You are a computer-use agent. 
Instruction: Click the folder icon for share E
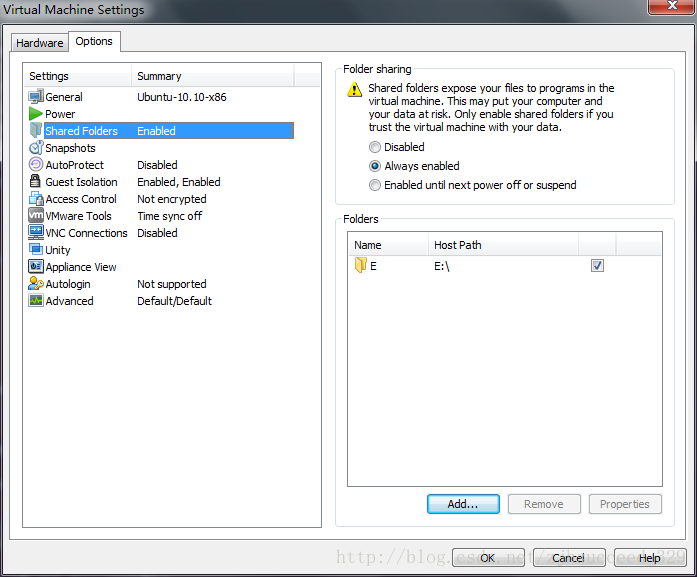point(361,265)
